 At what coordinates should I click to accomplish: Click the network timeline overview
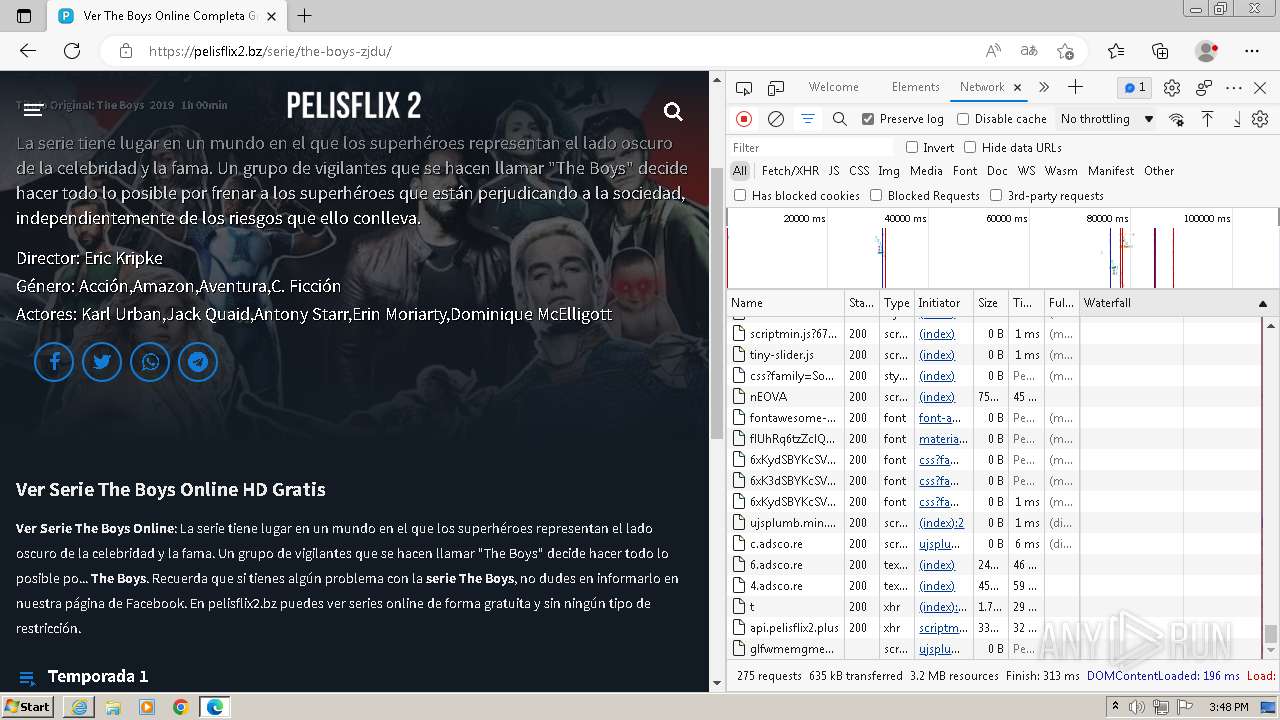[1002, 248]
